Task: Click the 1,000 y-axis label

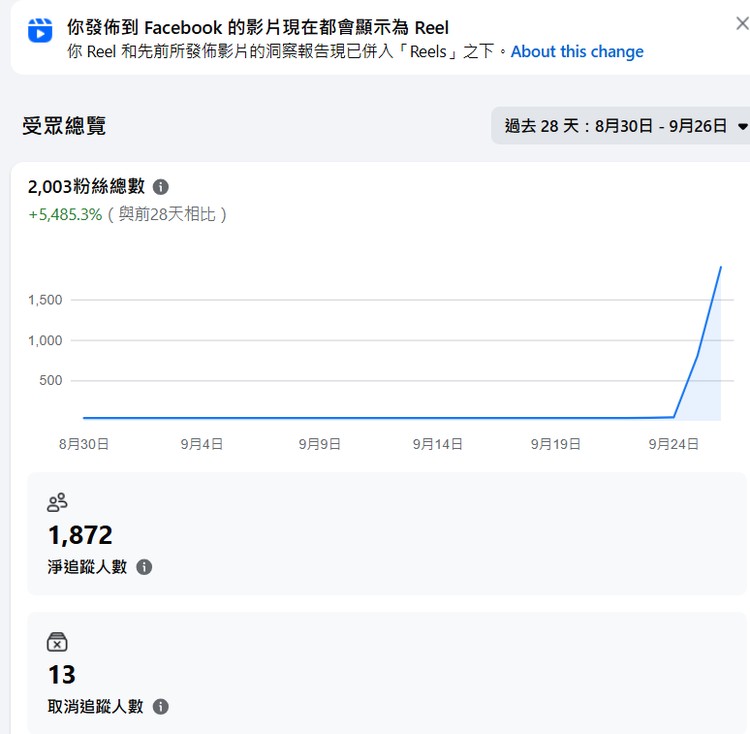Action: click(x=45, y=340)
